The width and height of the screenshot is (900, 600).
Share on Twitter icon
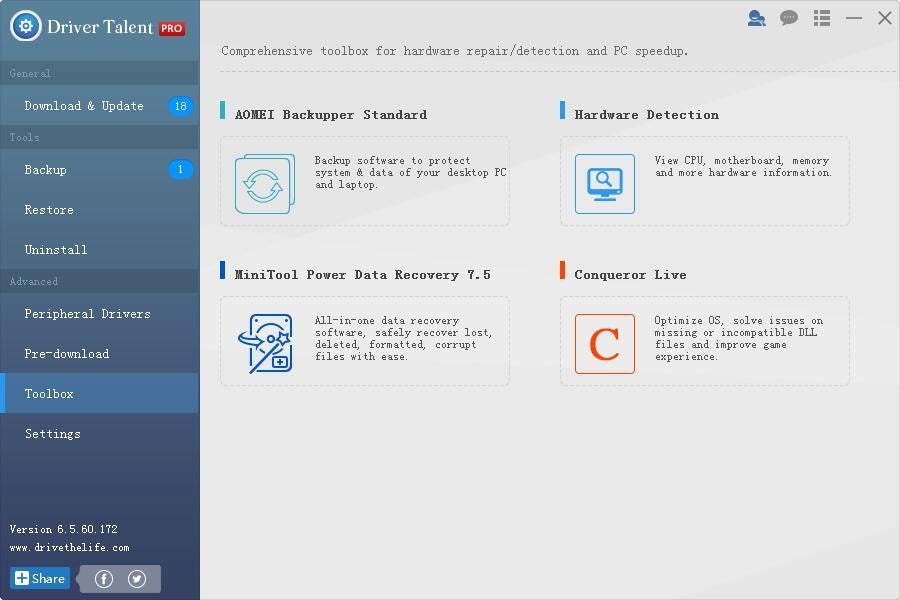(137, 579)
